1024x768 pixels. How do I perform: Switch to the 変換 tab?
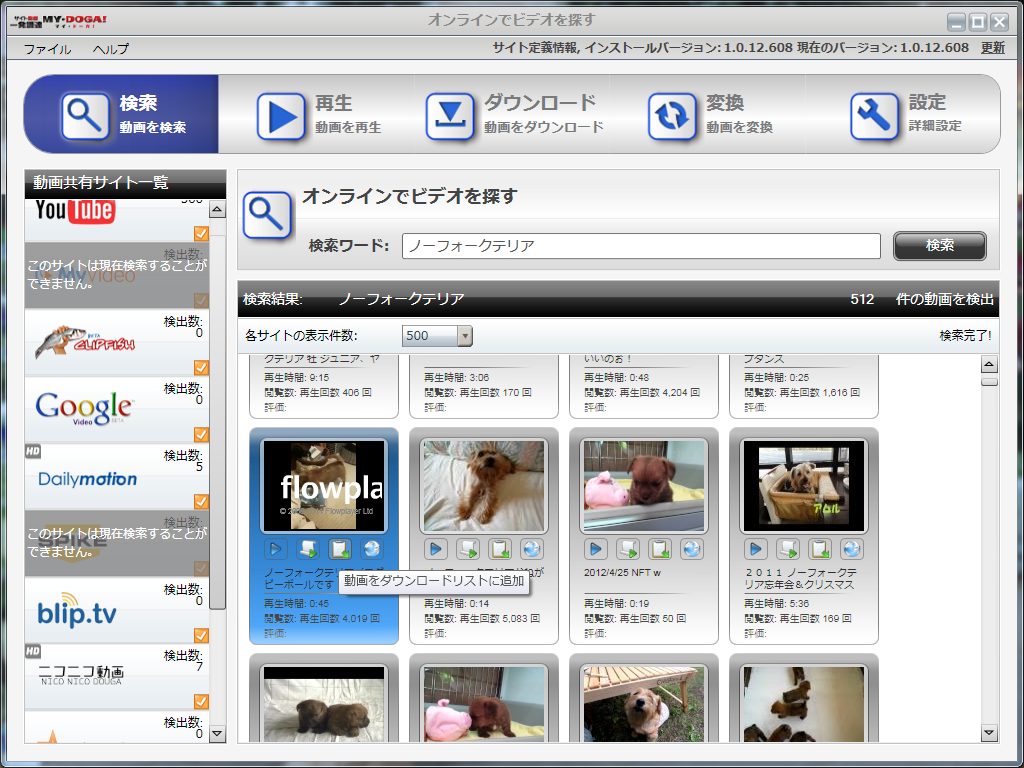[708, 114]
